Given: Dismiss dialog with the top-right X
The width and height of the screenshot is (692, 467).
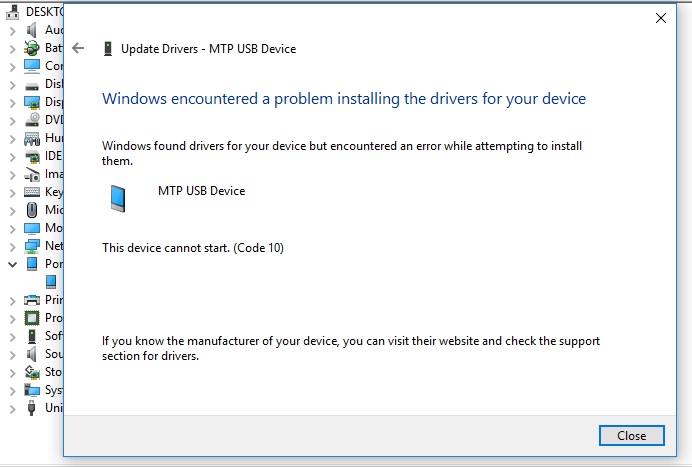Looking at the screenshot, I should point(661,18).
